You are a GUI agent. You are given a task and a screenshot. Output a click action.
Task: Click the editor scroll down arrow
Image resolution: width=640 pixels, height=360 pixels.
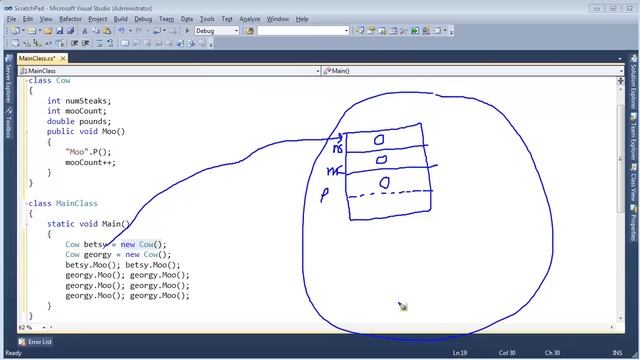click(x=620, y=318)
